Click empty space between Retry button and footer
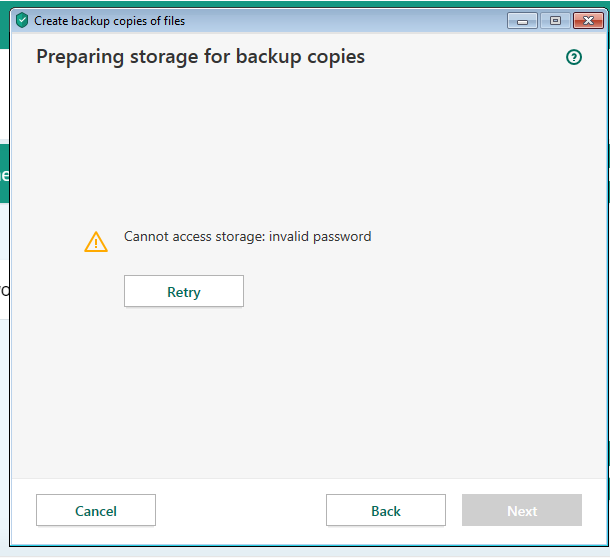 point(300,390)
